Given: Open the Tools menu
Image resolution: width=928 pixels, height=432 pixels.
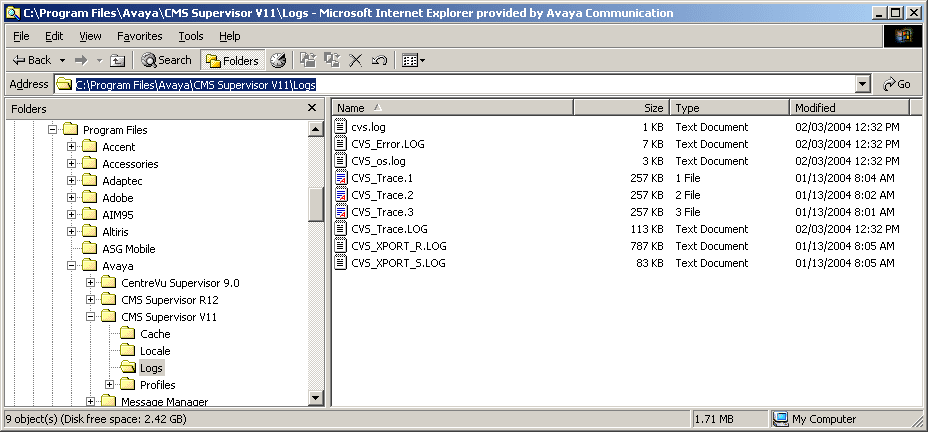Looking at the screenshot, I should (x=191, y=36).
